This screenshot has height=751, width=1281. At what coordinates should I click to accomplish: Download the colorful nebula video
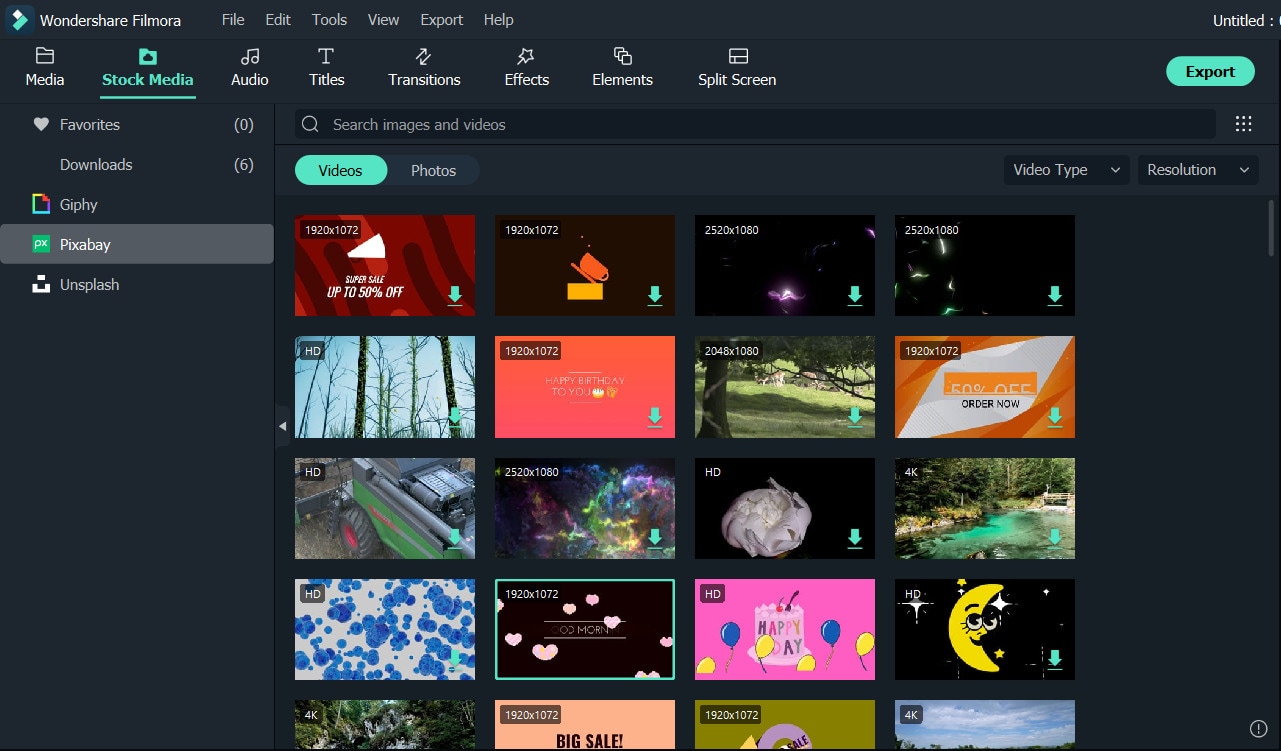pyautogui.click(x=655, y=538)
